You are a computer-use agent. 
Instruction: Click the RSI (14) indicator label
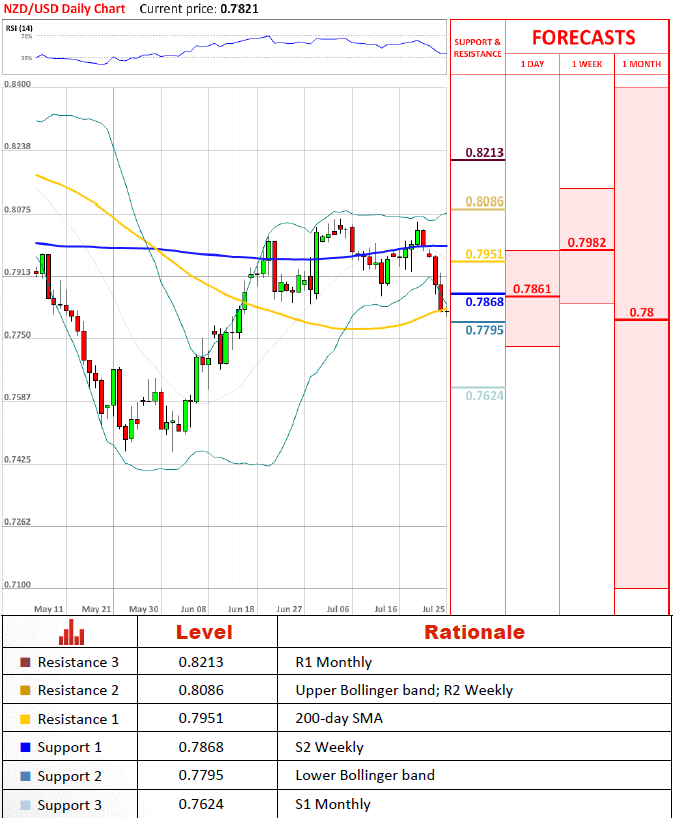pyautogui.click(x=19, y=28)
